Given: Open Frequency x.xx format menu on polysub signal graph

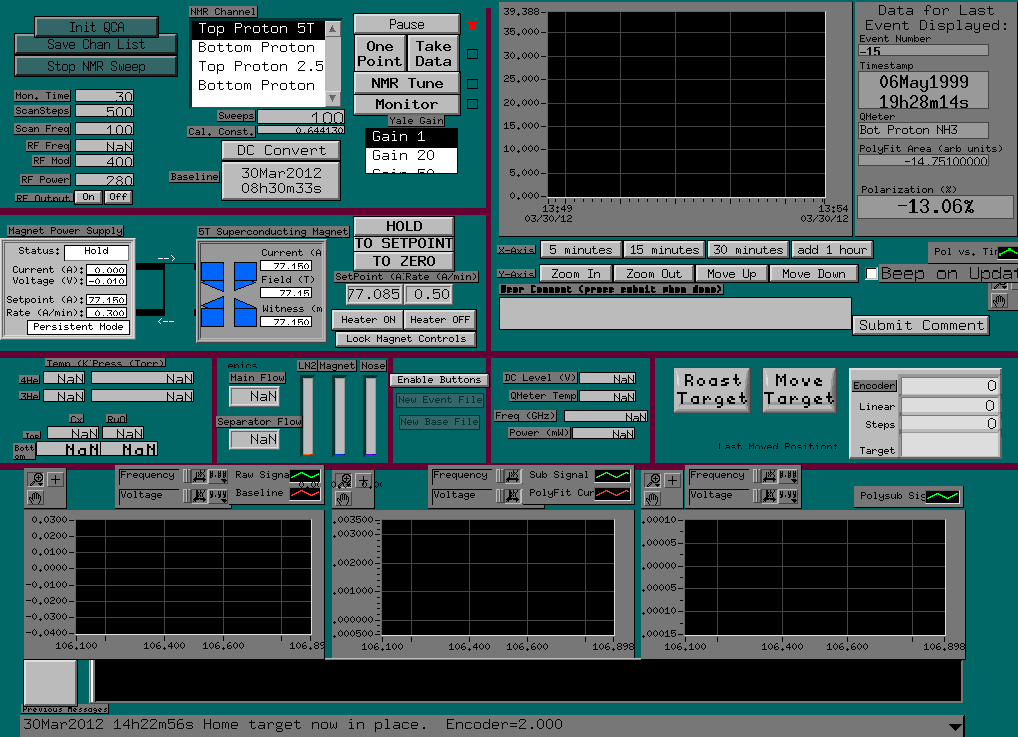Looking at the screenshot, I should point(788,477).
